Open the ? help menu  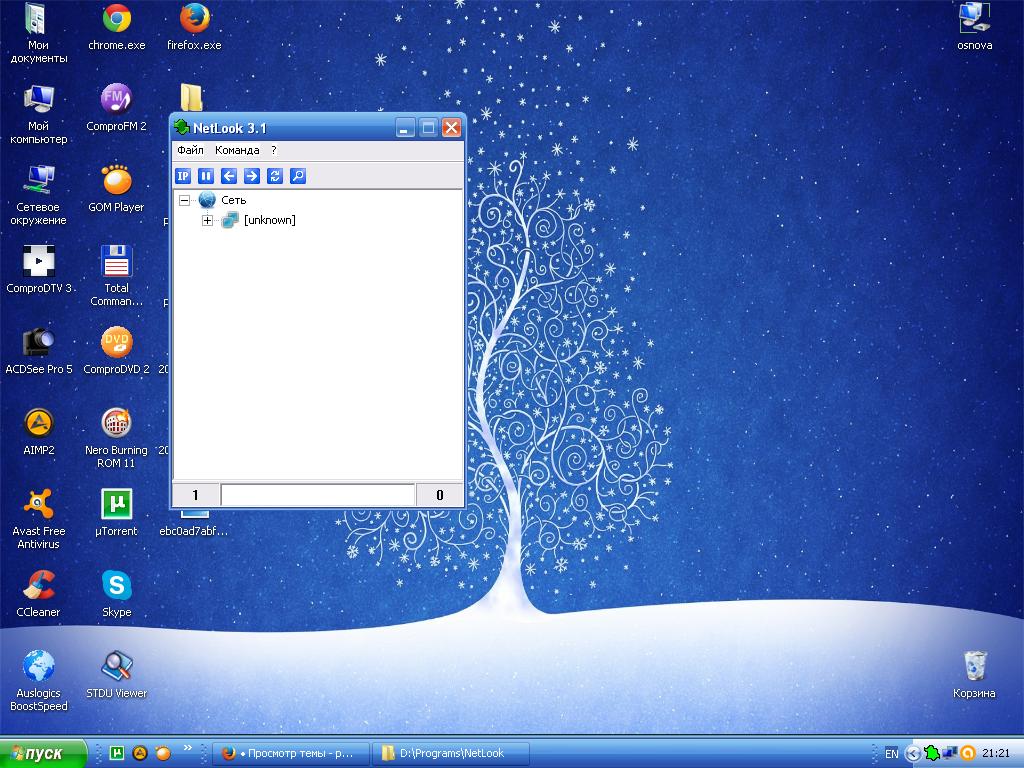[x=274, y=150]
